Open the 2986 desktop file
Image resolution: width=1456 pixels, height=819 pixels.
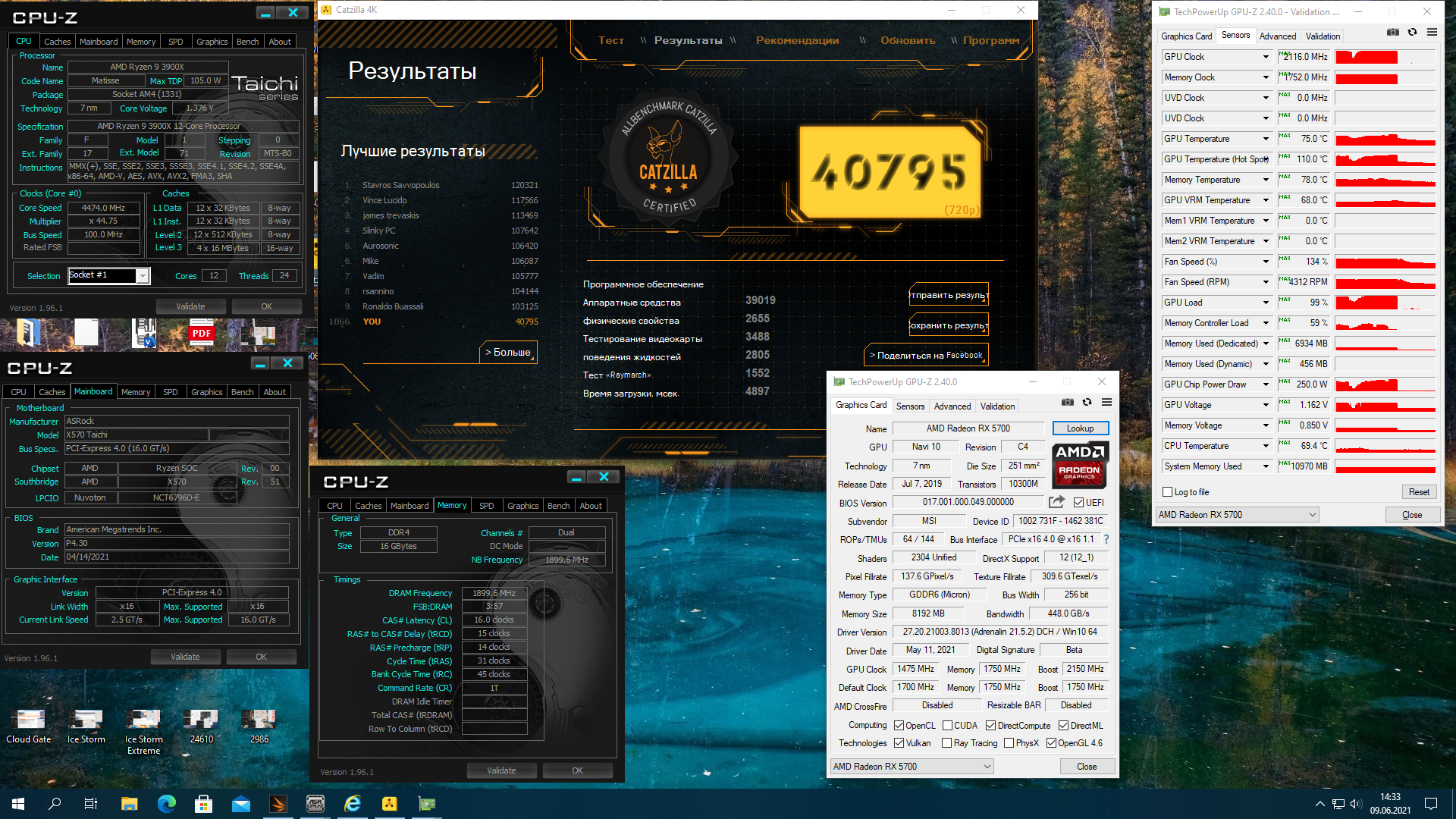tap(259, 726)
